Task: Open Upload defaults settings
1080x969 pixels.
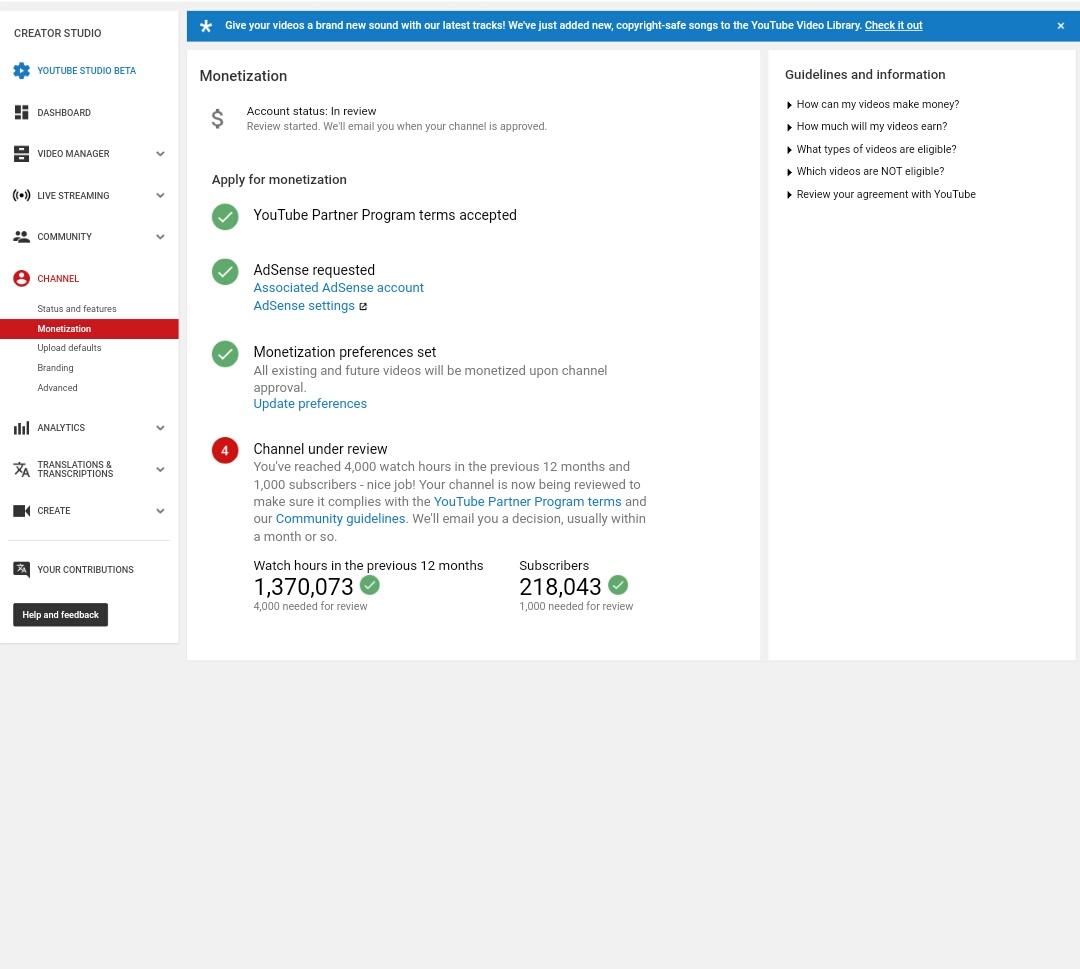Action: tap(69, 348)
